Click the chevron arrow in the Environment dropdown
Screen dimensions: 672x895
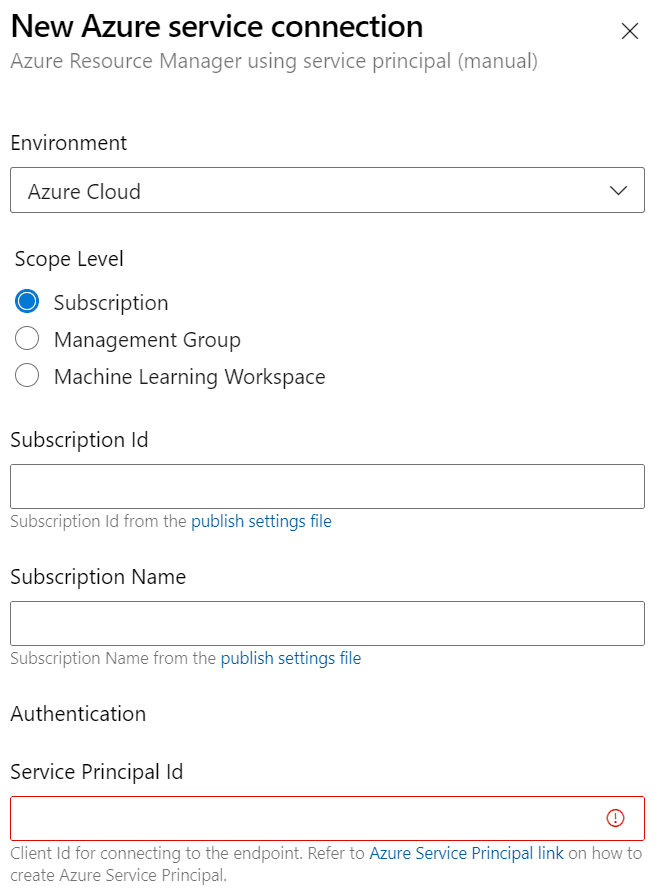pyautogui.click(x=618, y=190)
